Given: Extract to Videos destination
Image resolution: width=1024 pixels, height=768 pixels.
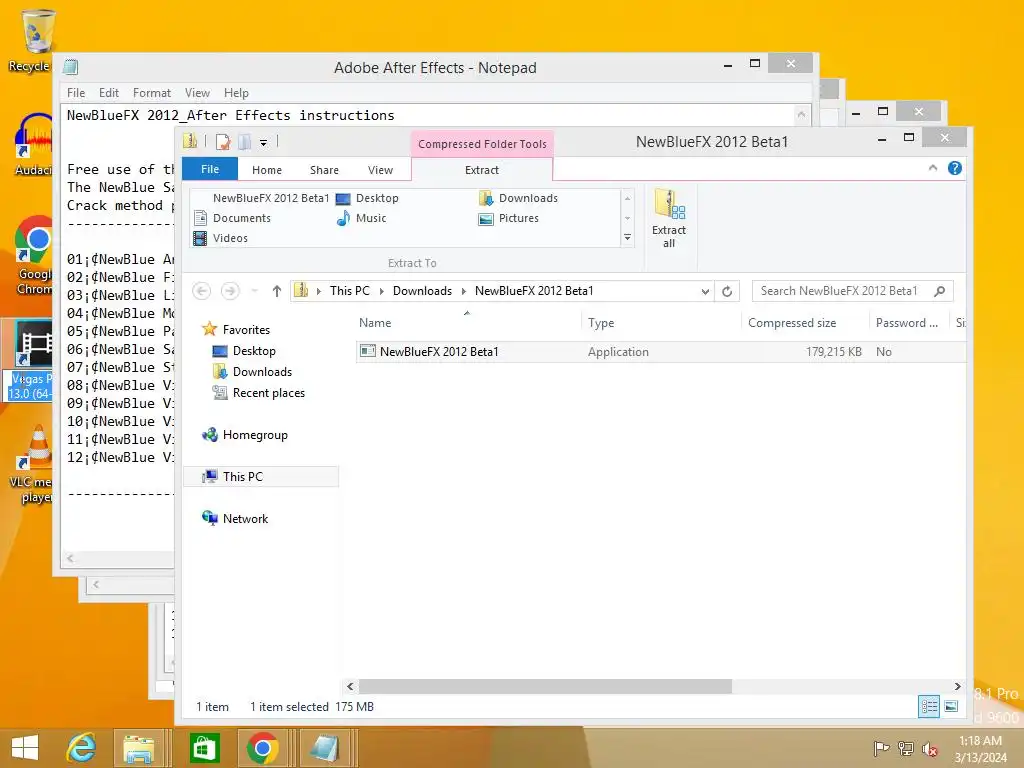Looking at the screenshot, I should (x=221, y=238).
